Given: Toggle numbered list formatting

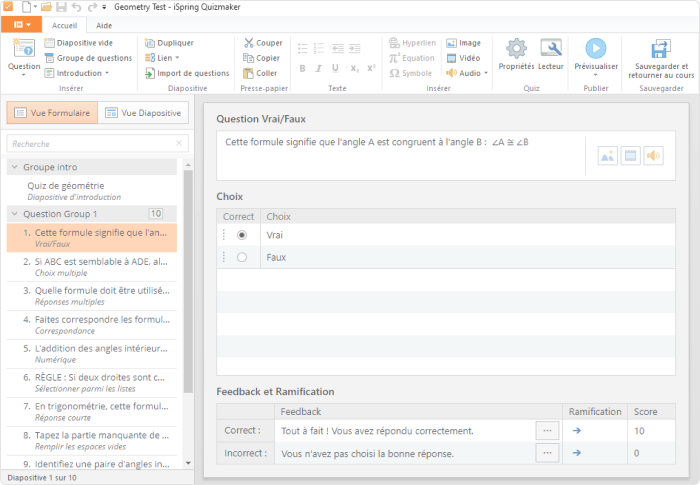Looking at the screenshot, I should [x=319, y=48].
